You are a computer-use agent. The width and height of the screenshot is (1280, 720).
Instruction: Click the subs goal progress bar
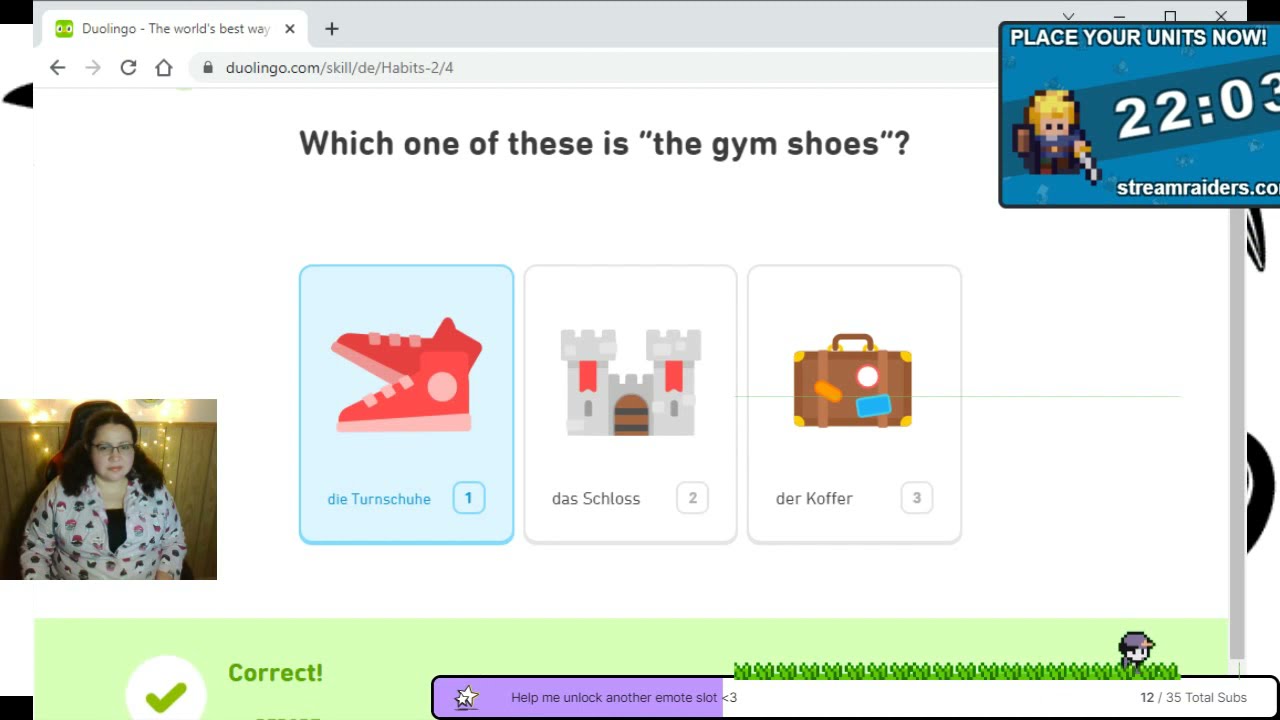tap(855, 697)
